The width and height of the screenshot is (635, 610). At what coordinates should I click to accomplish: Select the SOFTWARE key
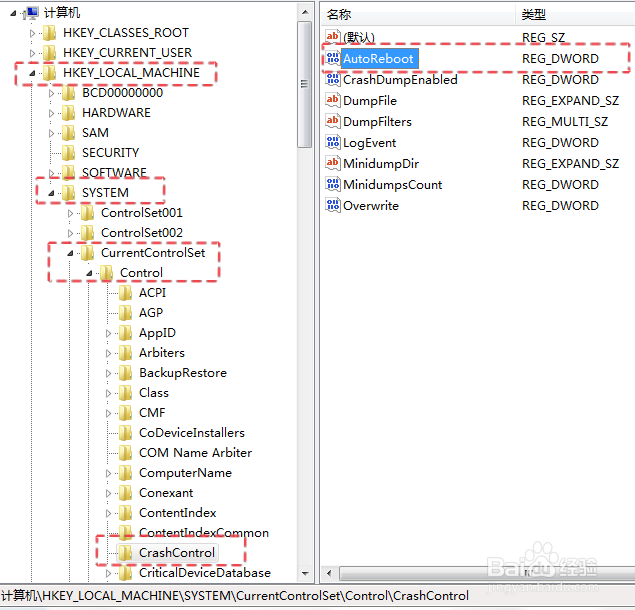pyautogui.click(x=114, y=173)
